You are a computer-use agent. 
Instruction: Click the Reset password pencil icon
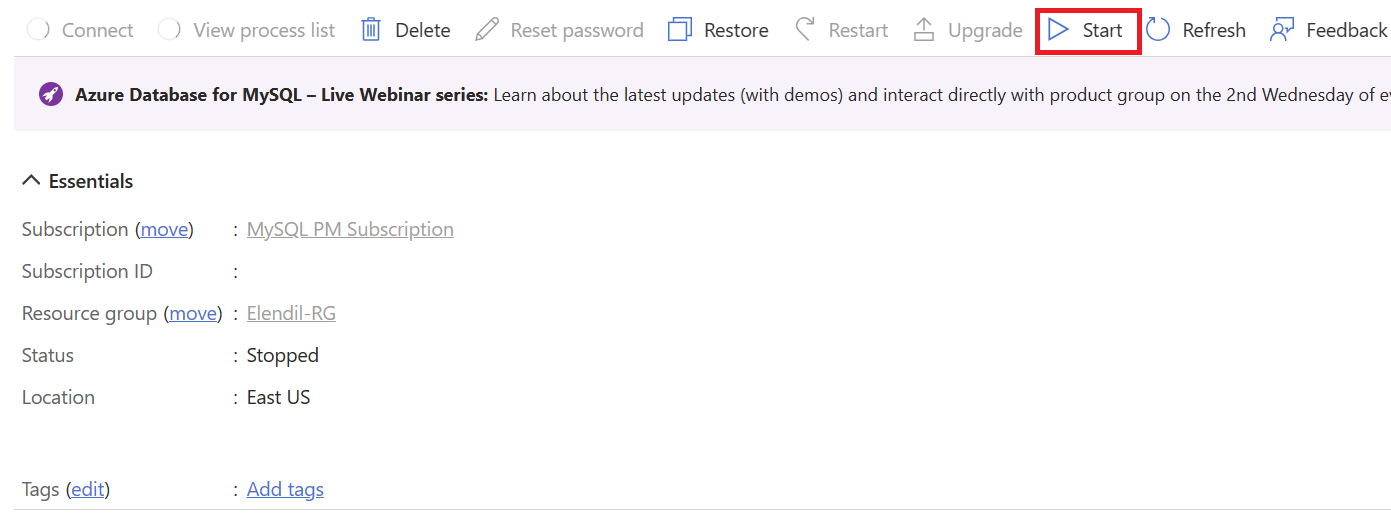click(487, 30)
